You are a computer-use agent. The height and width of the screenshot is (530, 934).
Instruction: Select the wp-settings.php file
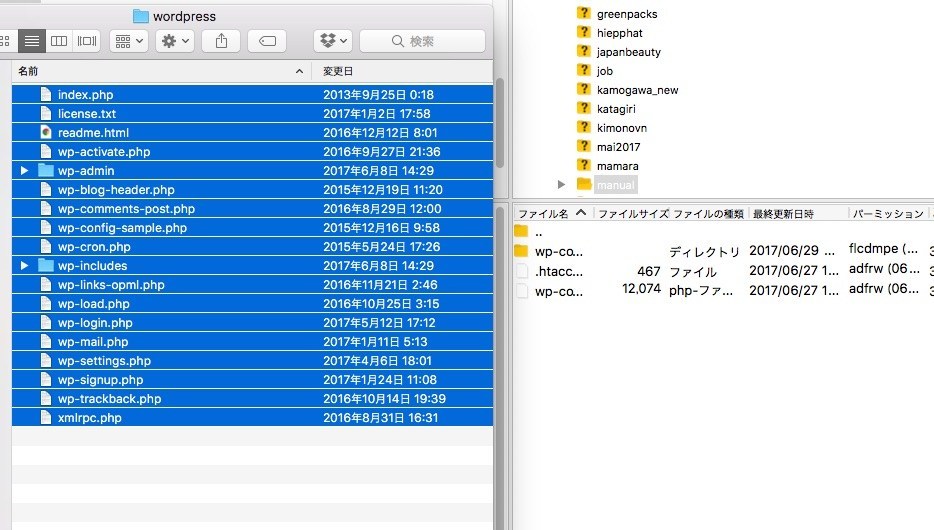click(253, 361)
